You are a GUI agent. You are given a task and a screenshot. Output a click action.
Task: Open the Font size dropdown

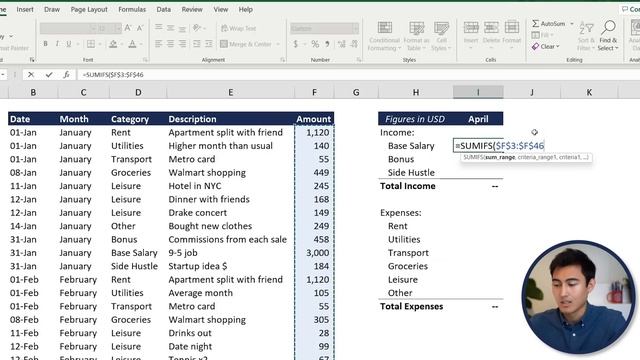tap(118, 28)
